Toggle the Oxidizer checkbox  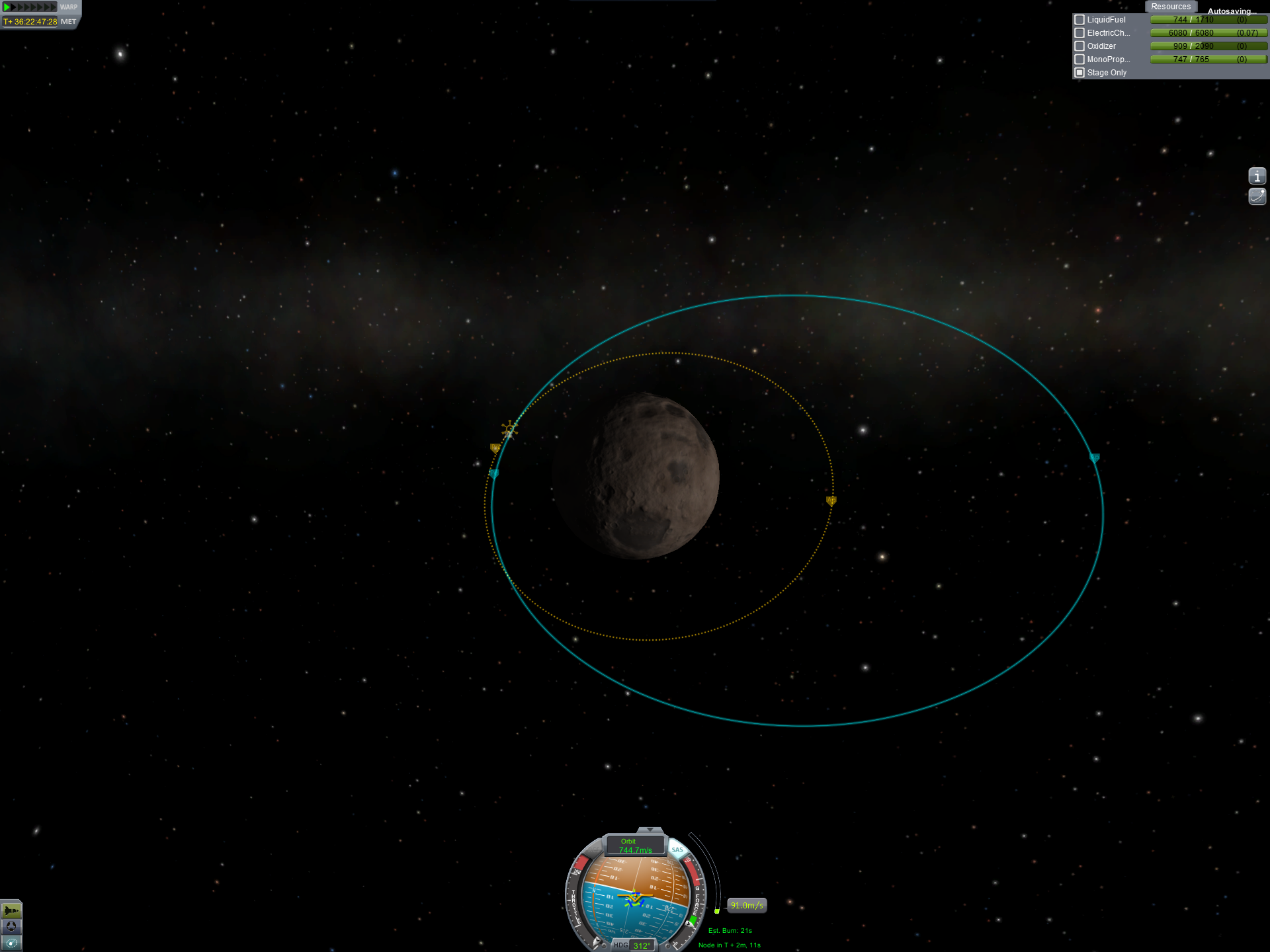1079,46
